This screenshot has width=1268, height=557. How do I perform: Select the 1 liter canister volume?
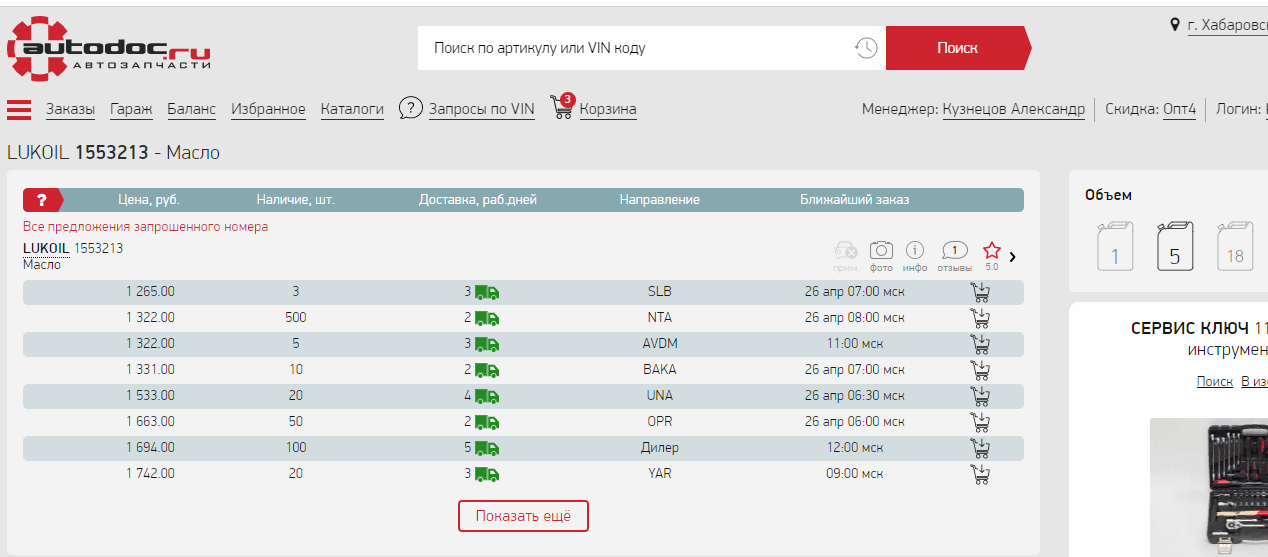click(1115, 246)
